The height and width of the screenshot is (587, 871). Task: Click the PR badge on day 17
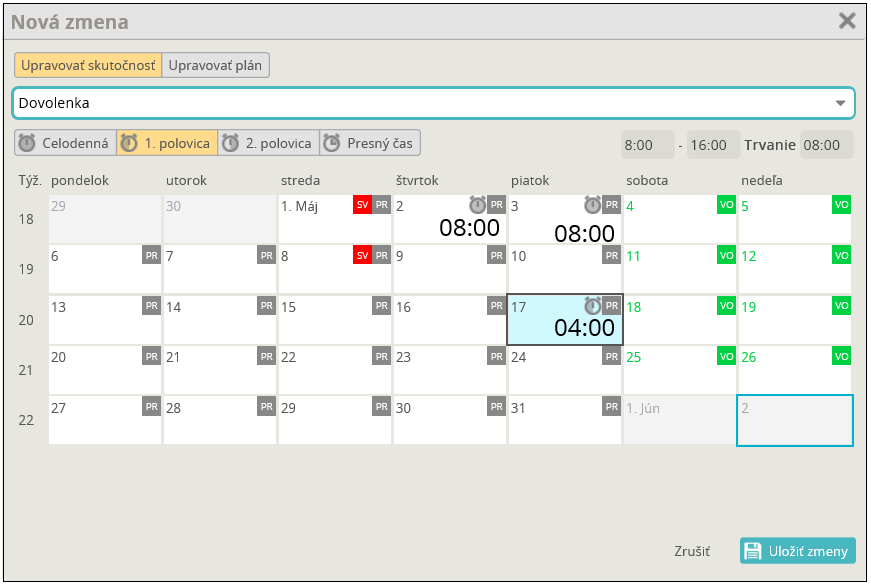tap(612, 305)
